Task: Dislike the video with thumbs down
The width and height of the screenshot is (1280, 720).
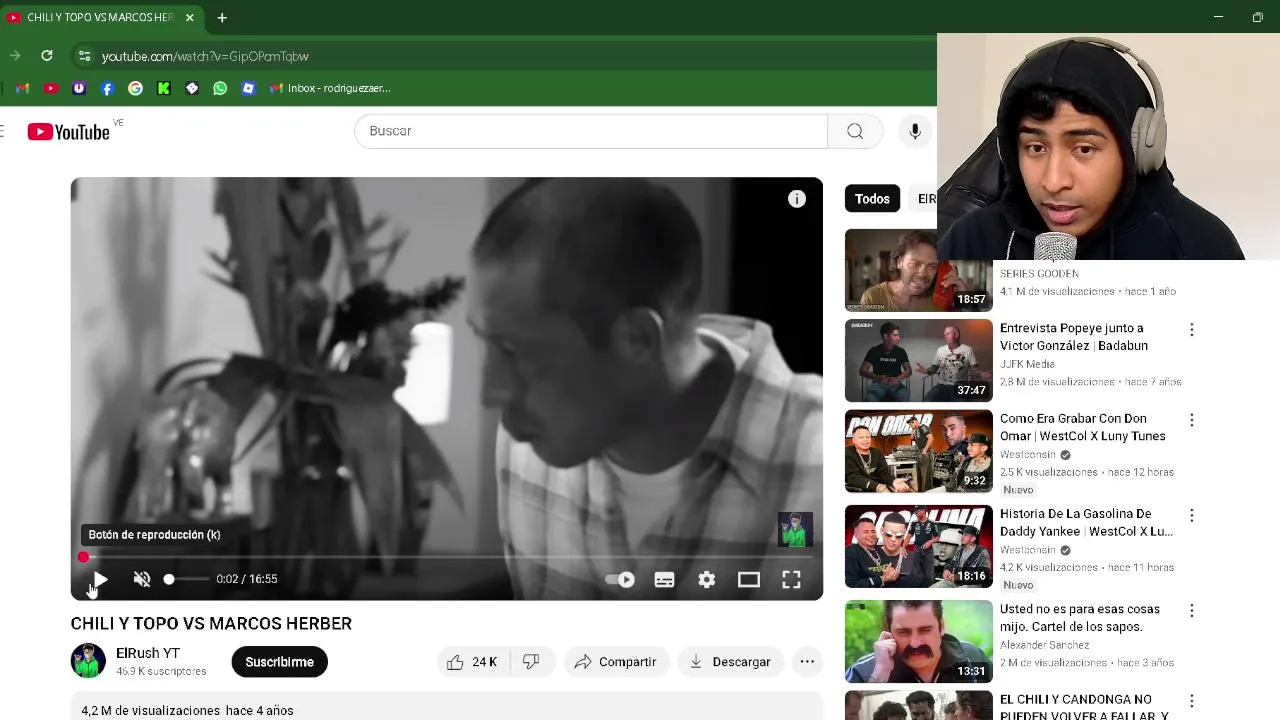Action: click(x=531, y=662)
